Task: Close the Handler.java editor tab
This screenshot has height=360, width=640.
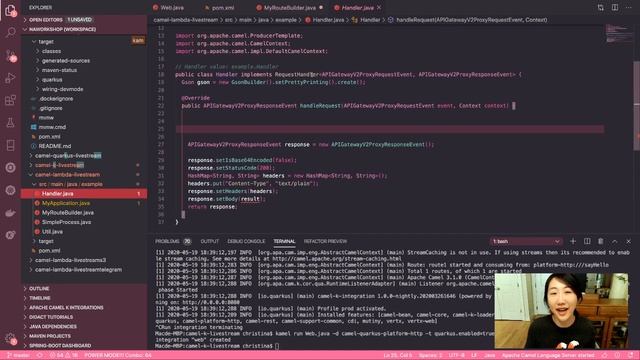Action: tap(379, 7)
